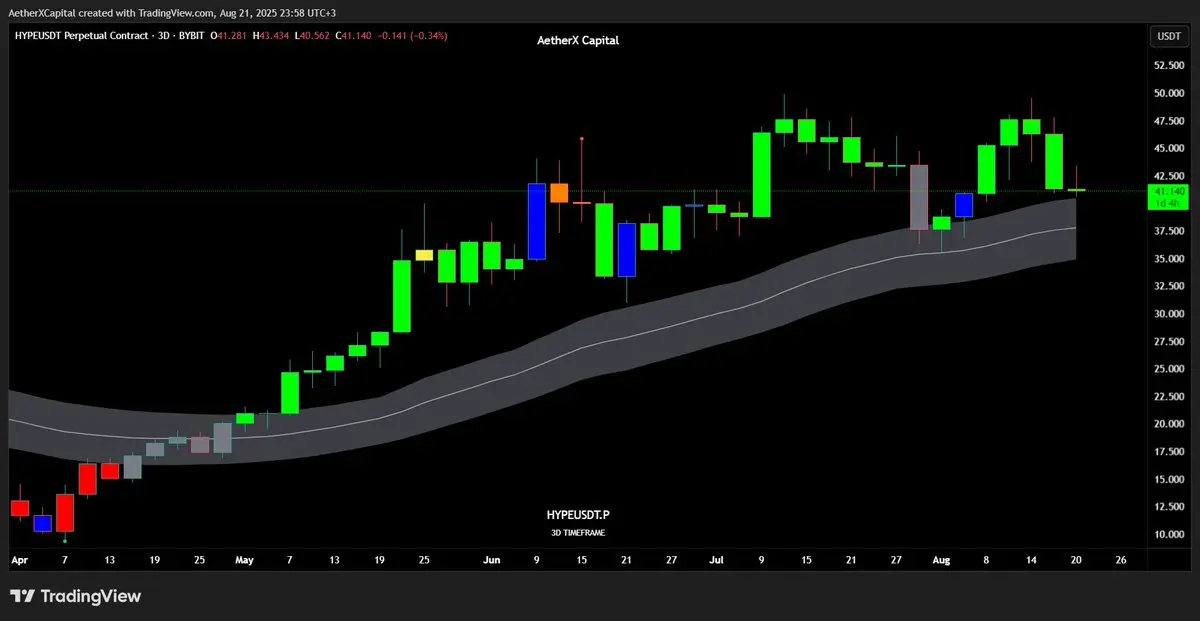The height and width of the screenshot is (621, 1200).
Task: Click the 25.000 price axis label
Action: (1169, 369)
